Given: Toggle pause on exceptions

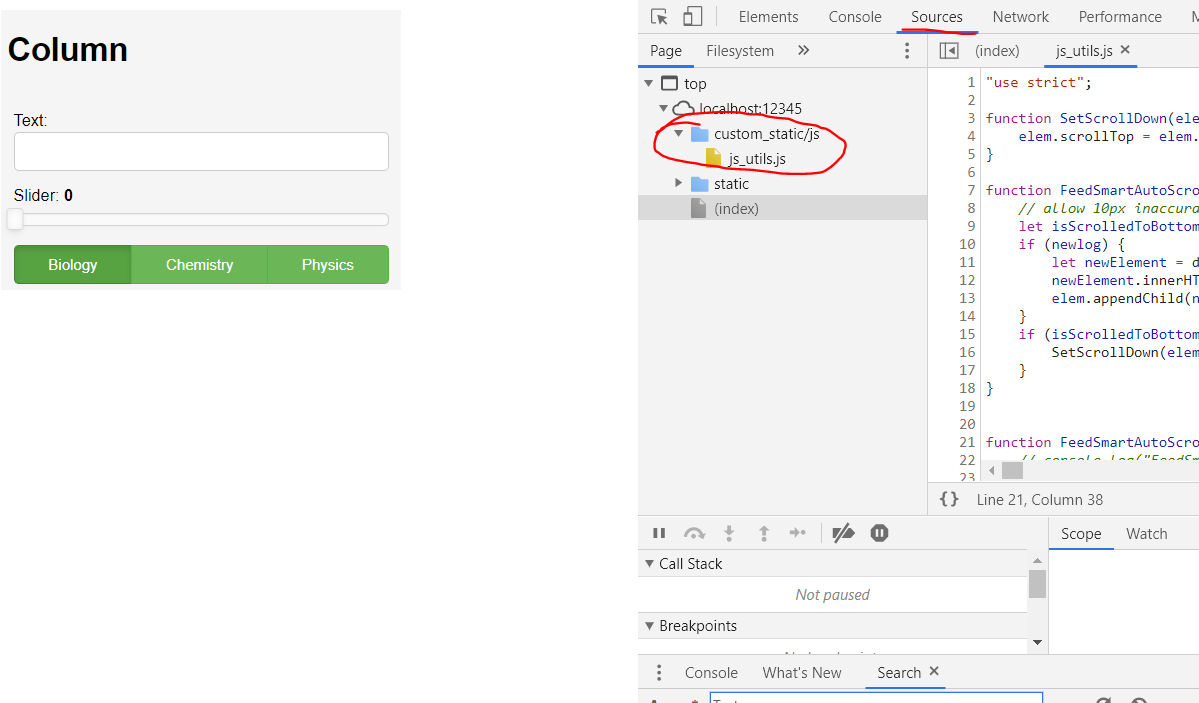Looking at the screenshot, I should coord(879,532).
